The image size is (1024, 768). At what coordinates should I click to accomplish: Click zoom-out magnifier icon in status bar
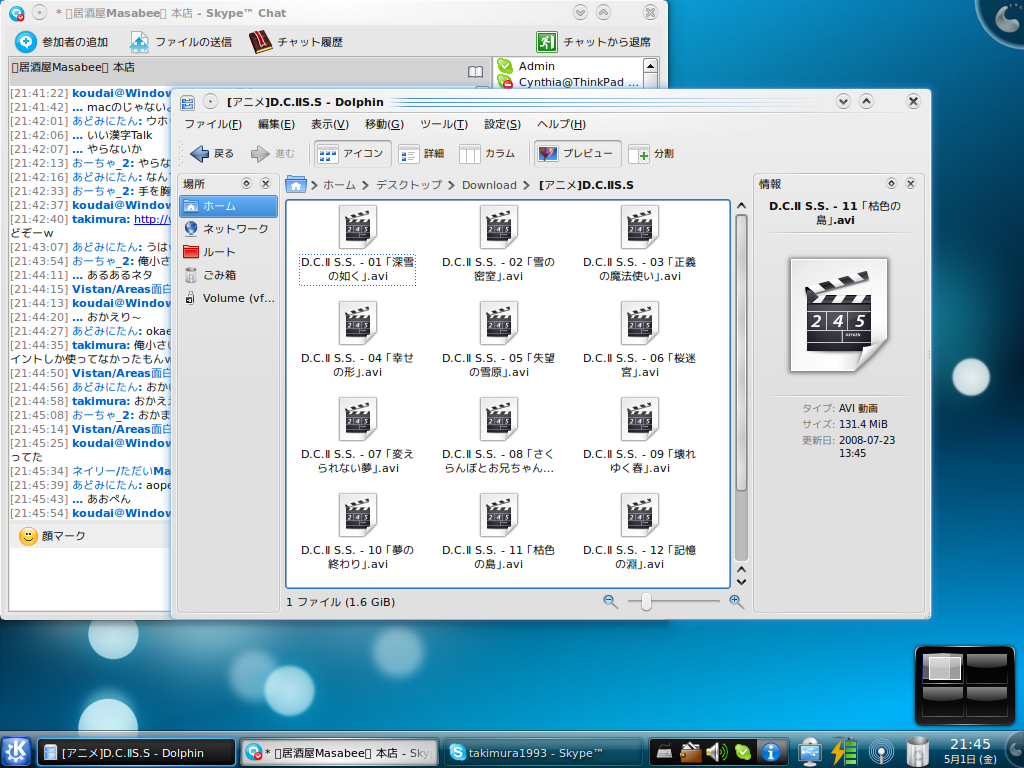coord(610,601)
